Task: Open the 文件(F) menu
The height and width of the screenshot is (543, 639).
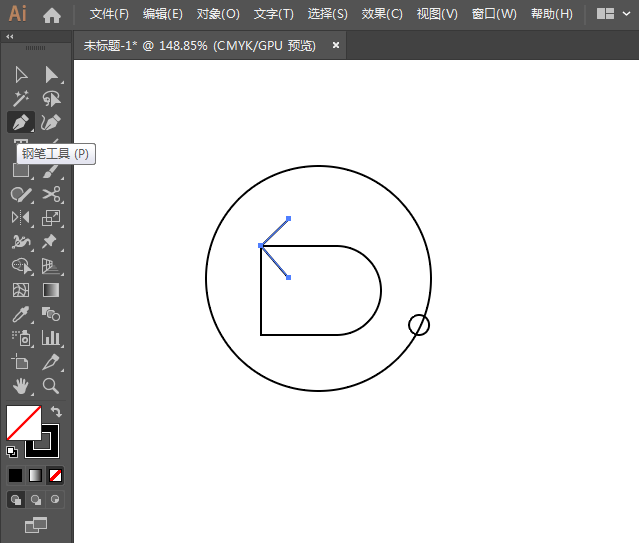Action: pos(109,14)
